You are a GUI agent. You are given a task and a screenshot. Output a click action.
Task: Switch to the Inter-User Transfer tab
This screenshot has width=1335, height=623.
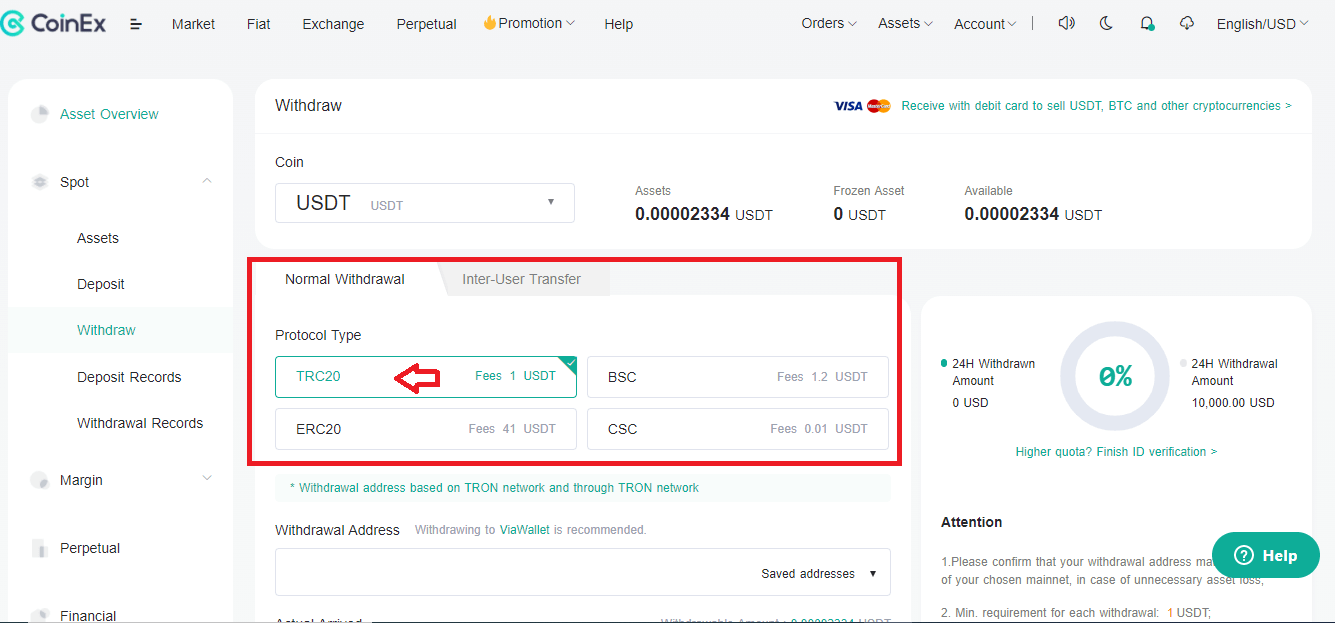pyautogui.click(x=521, y=279)
